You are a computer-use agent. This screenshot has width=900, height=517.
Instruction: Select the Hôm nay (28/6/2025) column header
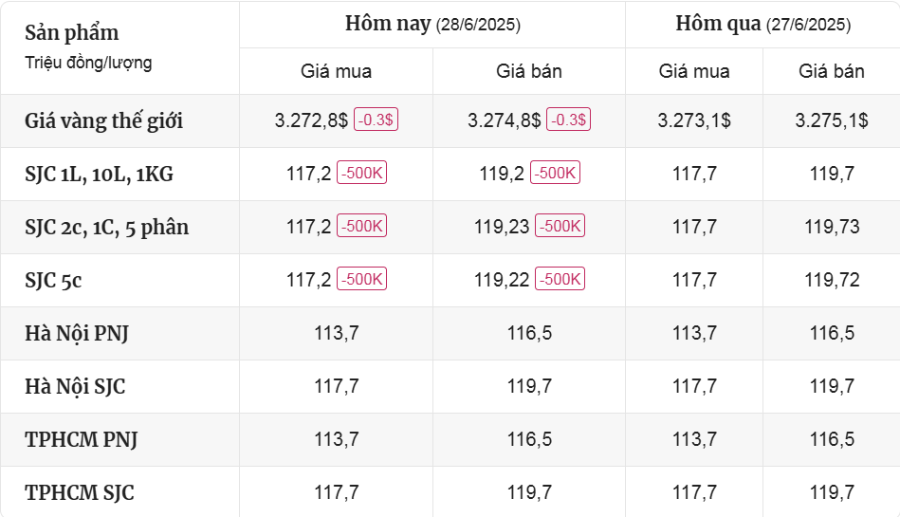click(432, 24)
